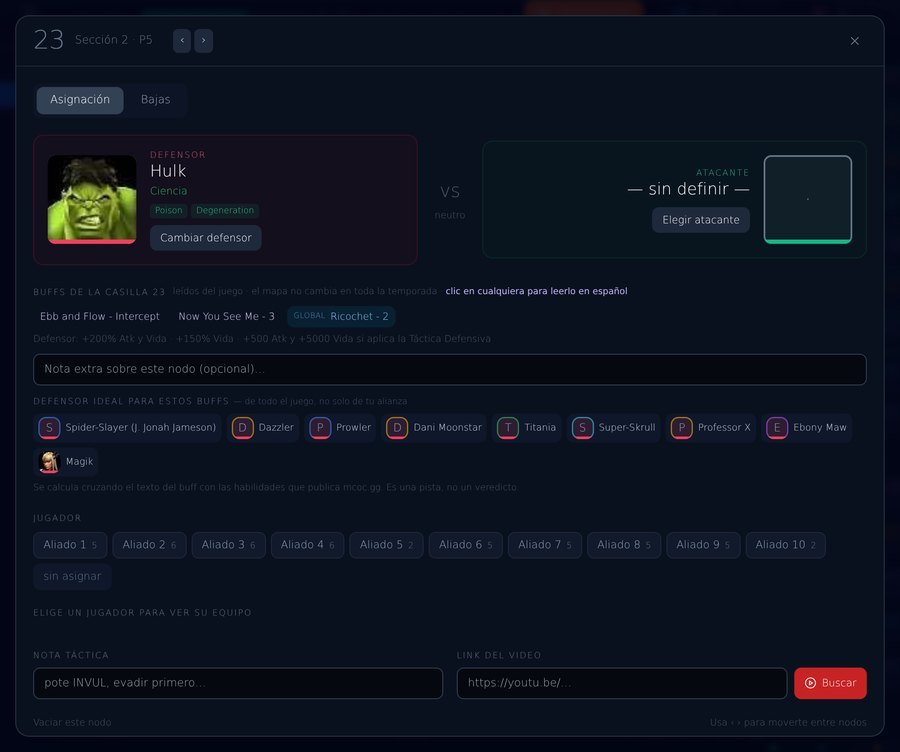Open Now You See Me - 3 buff
The height and width of the screenshot is (752, 900).
226,316
